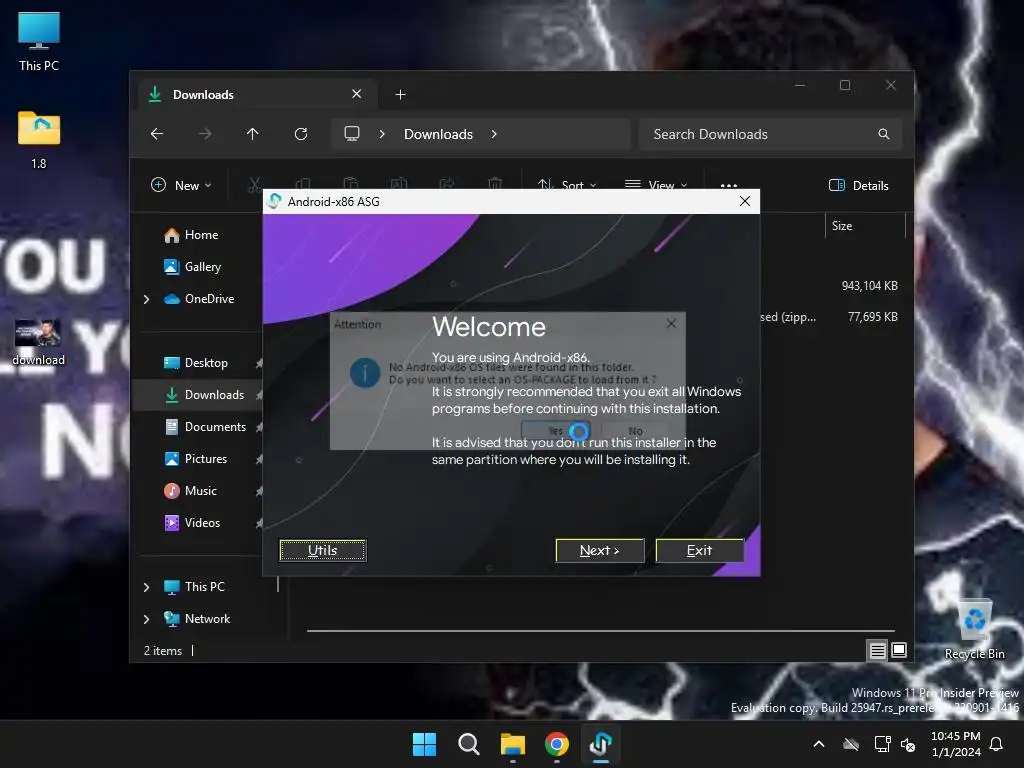Switch to large thumbnails view icon
The width and height of the screenshot is (1024, 768).
899,650
